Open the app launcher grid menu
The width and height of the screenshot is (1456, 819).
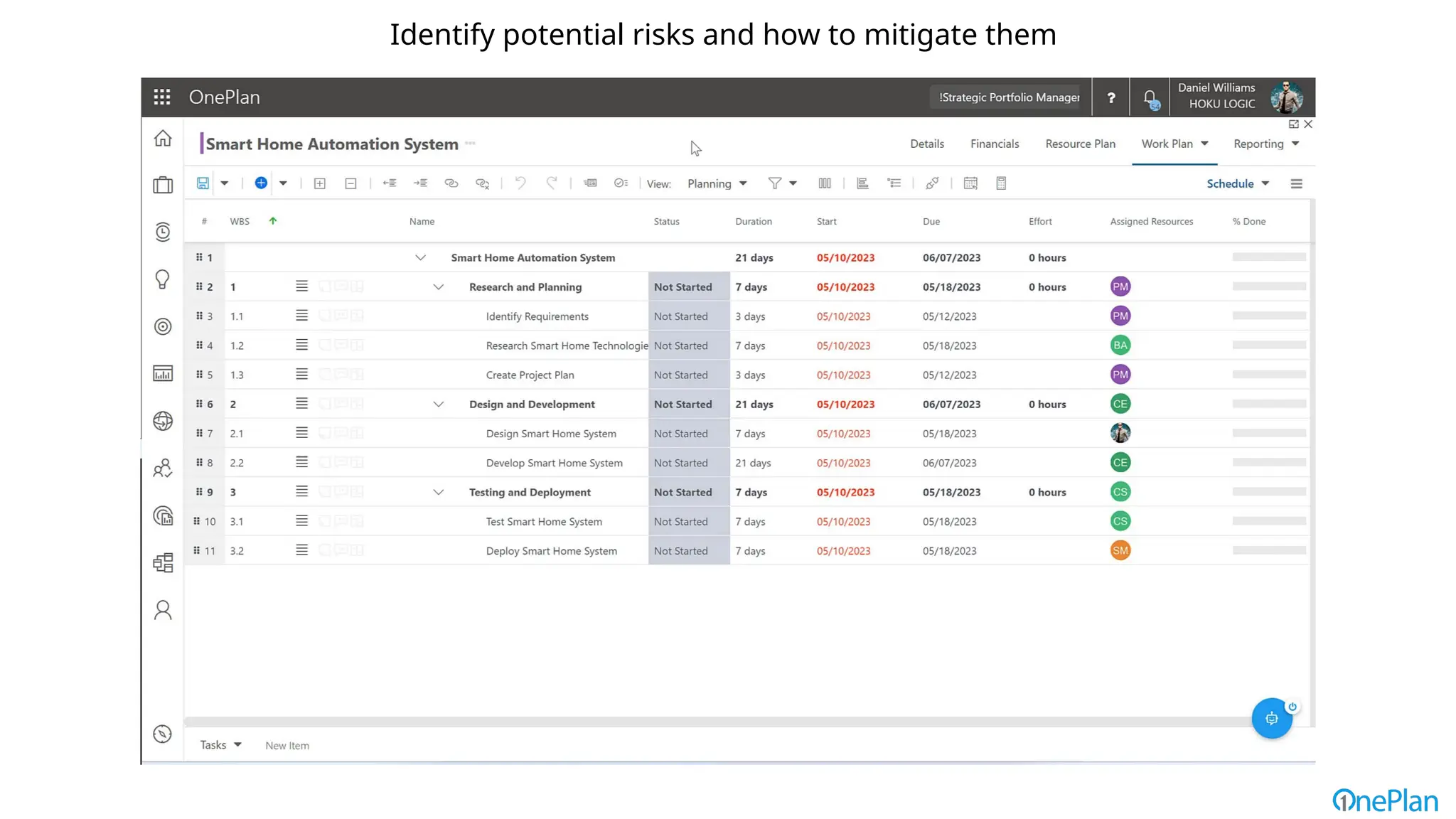pyautogui.click(x=162, y=97)
